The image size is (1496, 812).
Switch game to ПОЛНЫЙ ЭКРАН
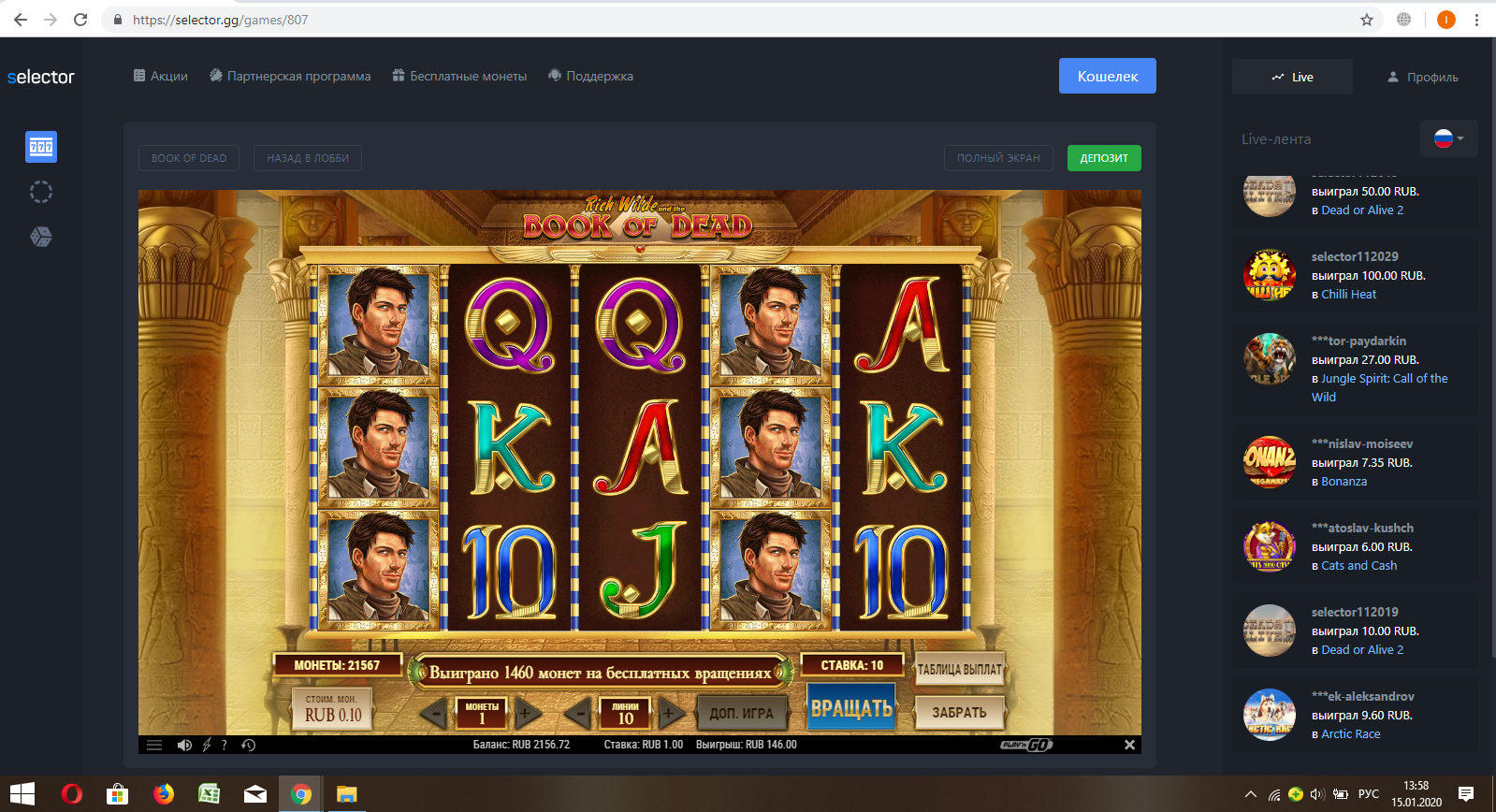click(998, 158)
